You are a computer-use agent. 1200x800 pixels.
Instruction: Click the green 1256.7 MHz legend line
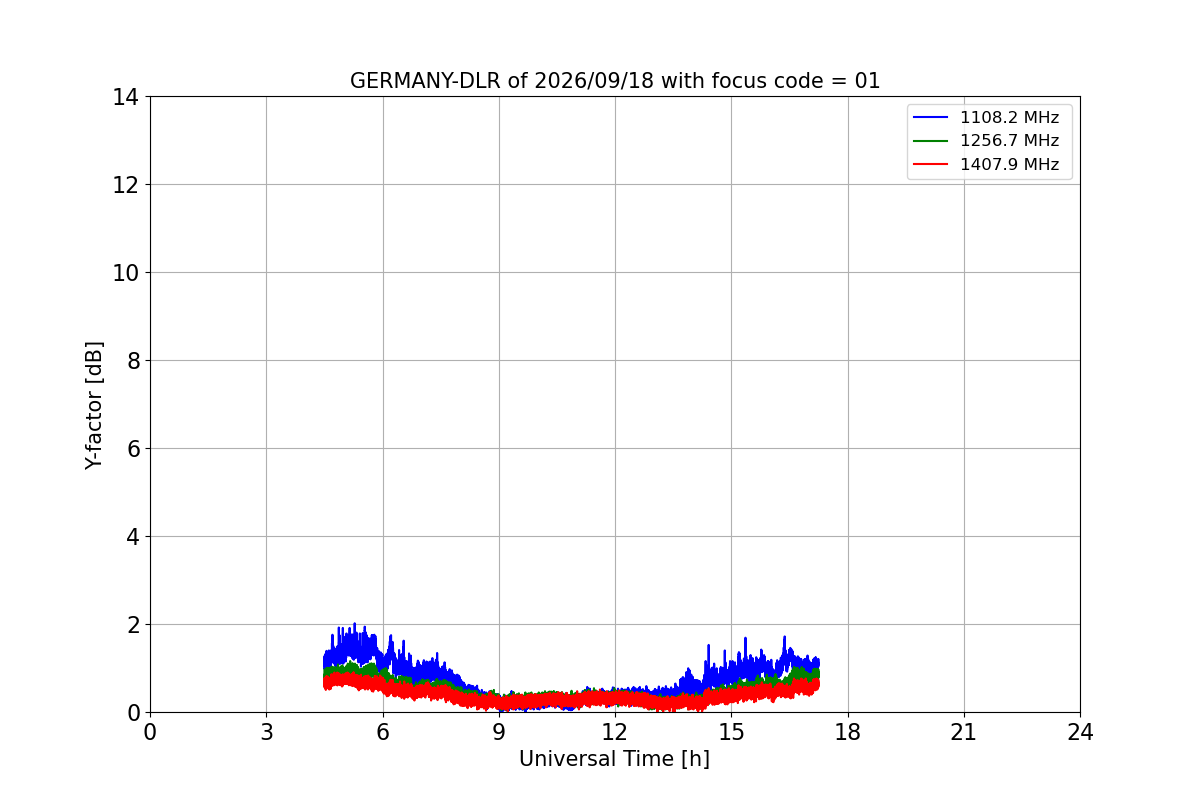(x=931, y=141)
